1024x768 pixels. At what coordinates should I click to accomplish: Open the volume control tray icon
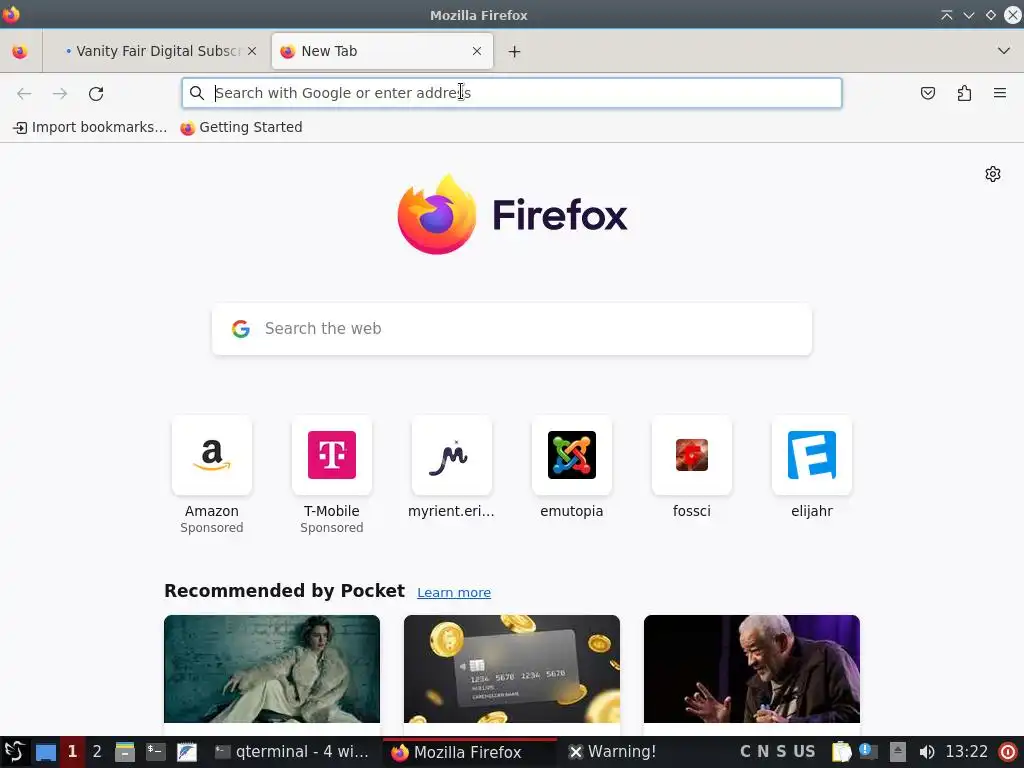[927, 752]
